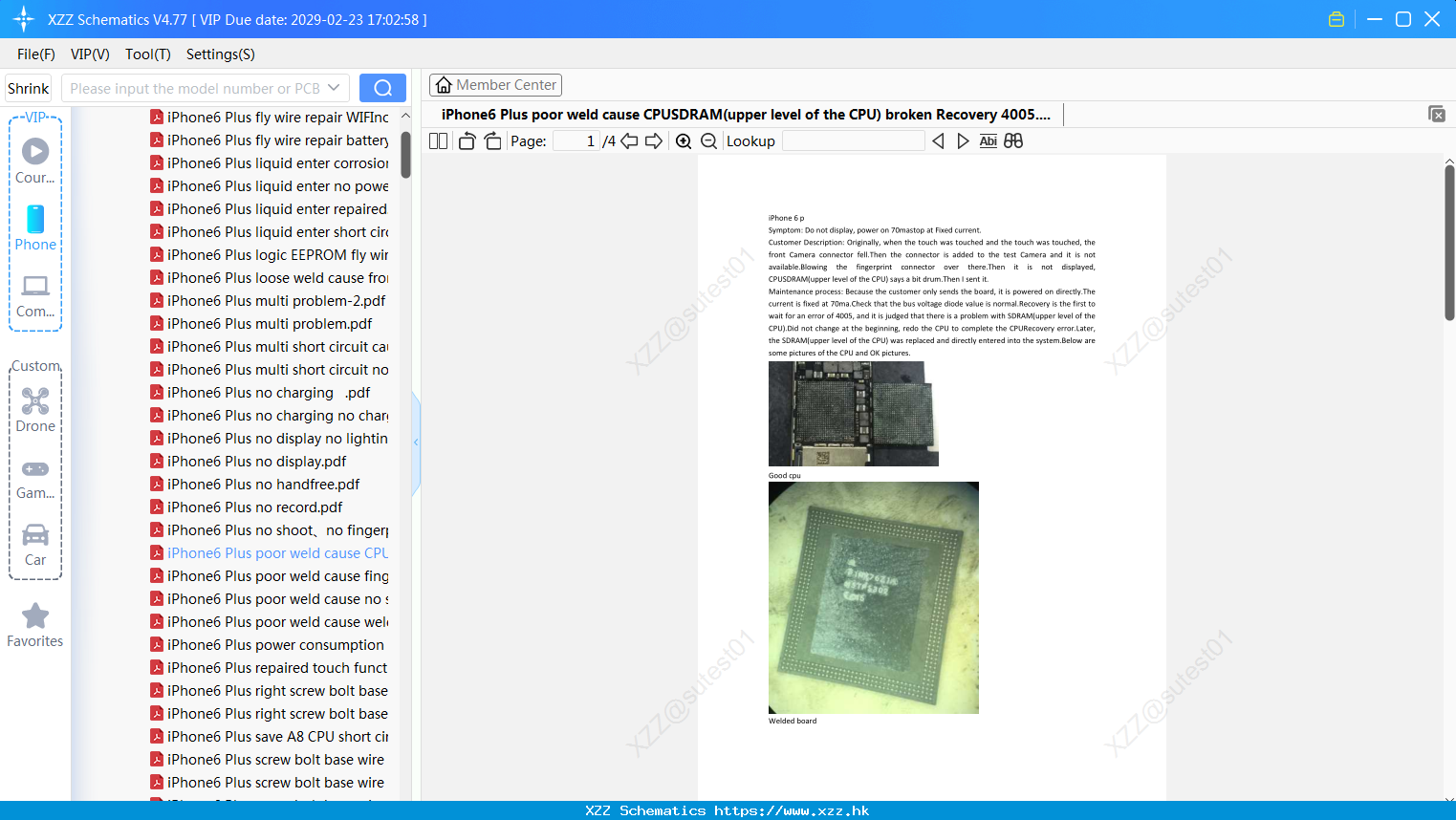Click the blue search button

[382, 88]
